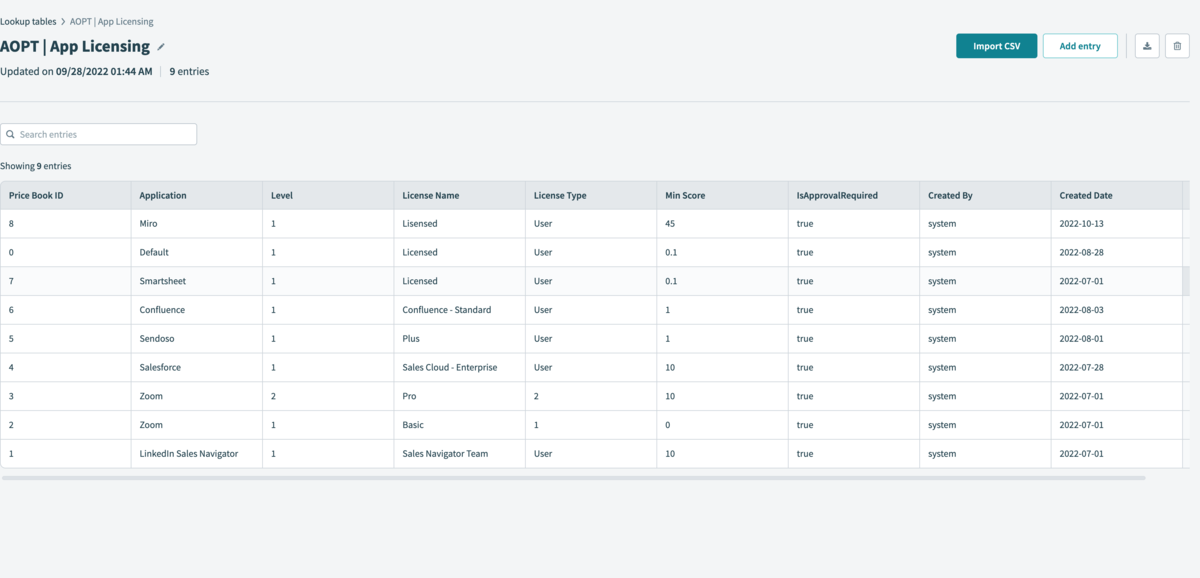Select the Salesforce application cell
Viewport: 1200px width, 578px height.
coord(196,368)
